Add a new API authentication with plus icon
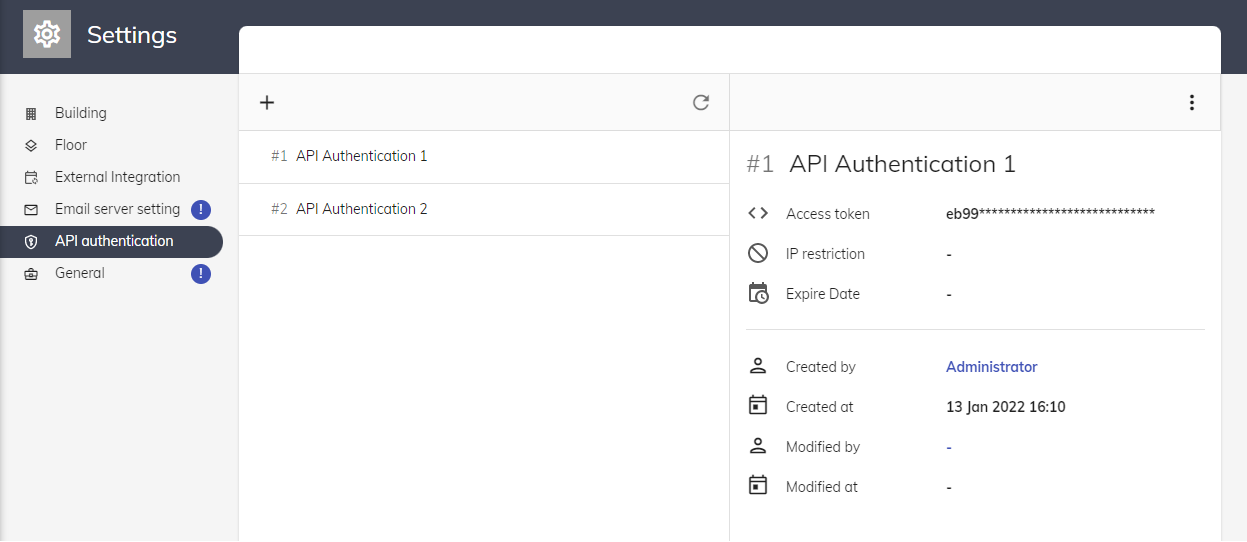The height and width of the screenshot is (542, 1247). [x=267, y=102]
